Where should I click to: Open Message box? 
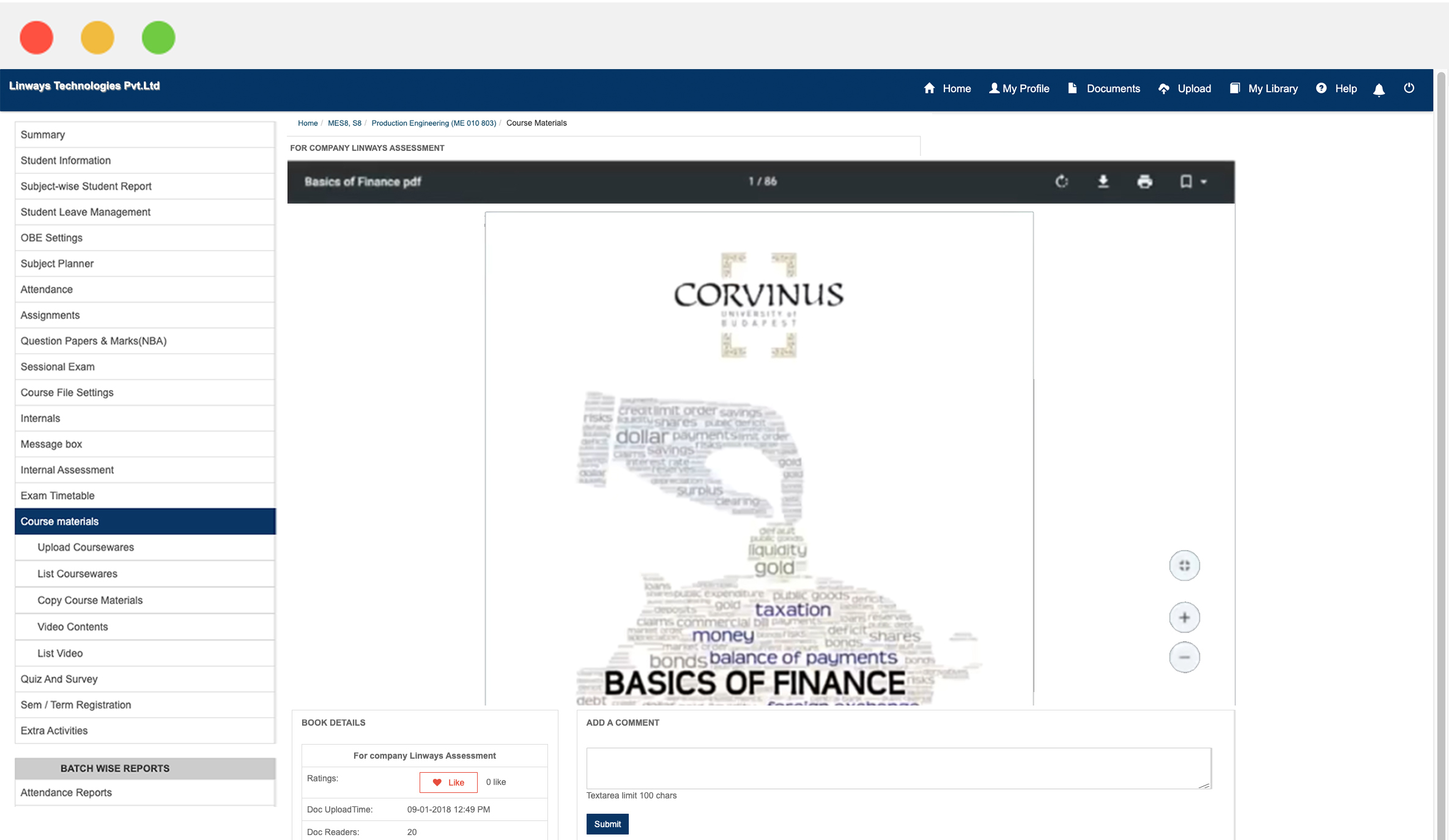(145, 444)
